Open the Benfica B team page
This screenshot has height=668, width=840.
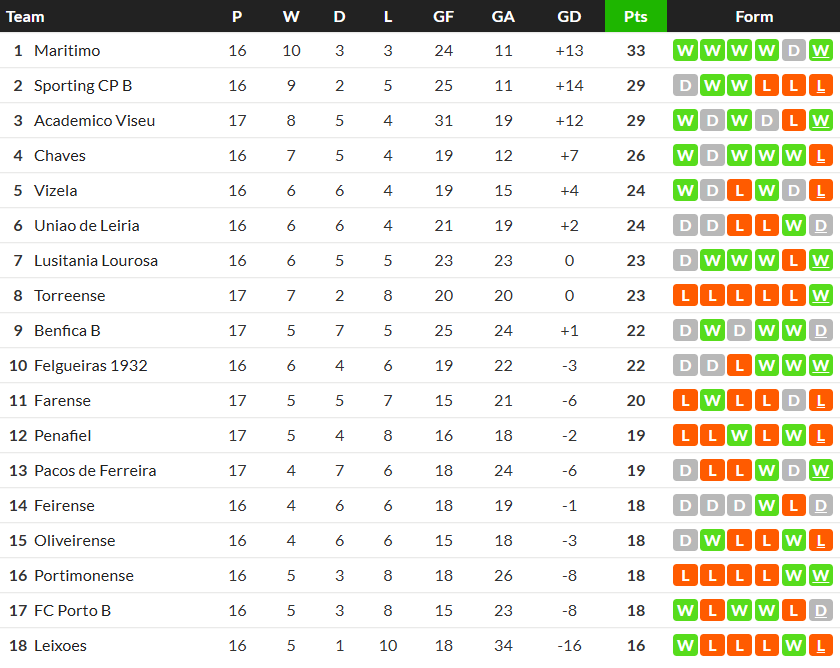coord(67,331)
